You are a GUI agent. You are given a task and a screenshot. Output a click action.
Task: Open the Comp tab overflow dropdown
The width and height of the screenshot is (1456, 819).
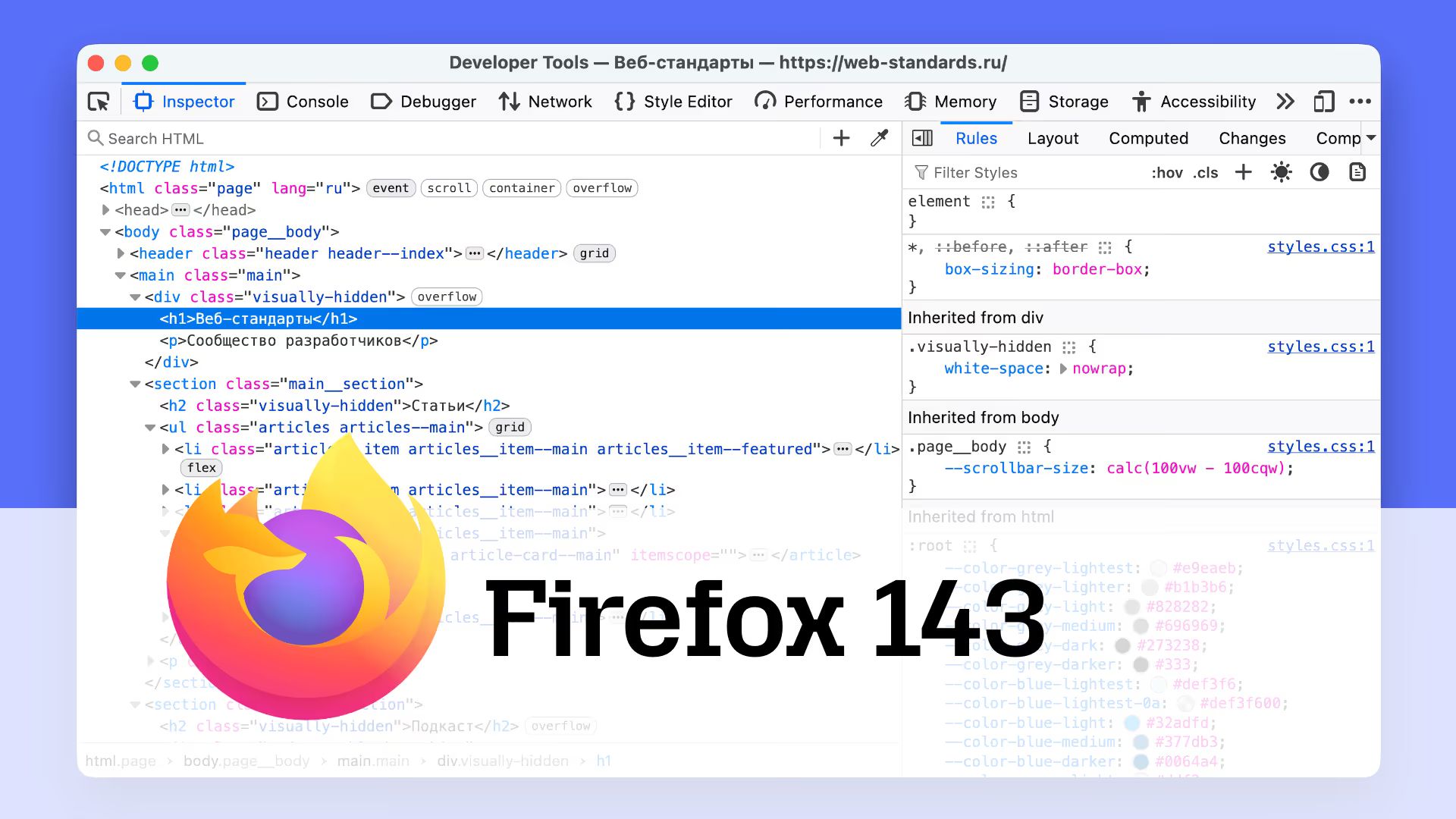[1372, 138]
